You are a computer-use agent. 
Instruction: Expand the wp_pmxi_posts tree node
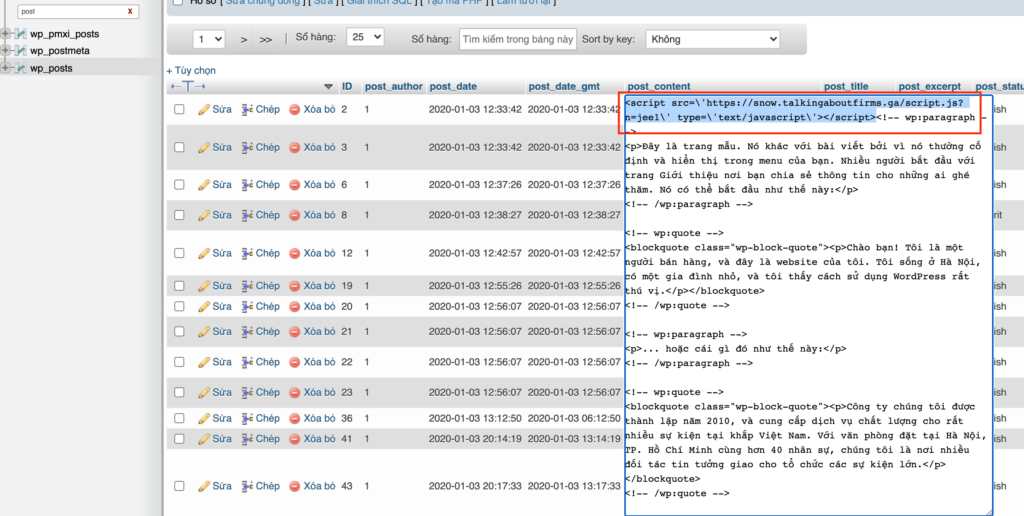tap(6, 34)
